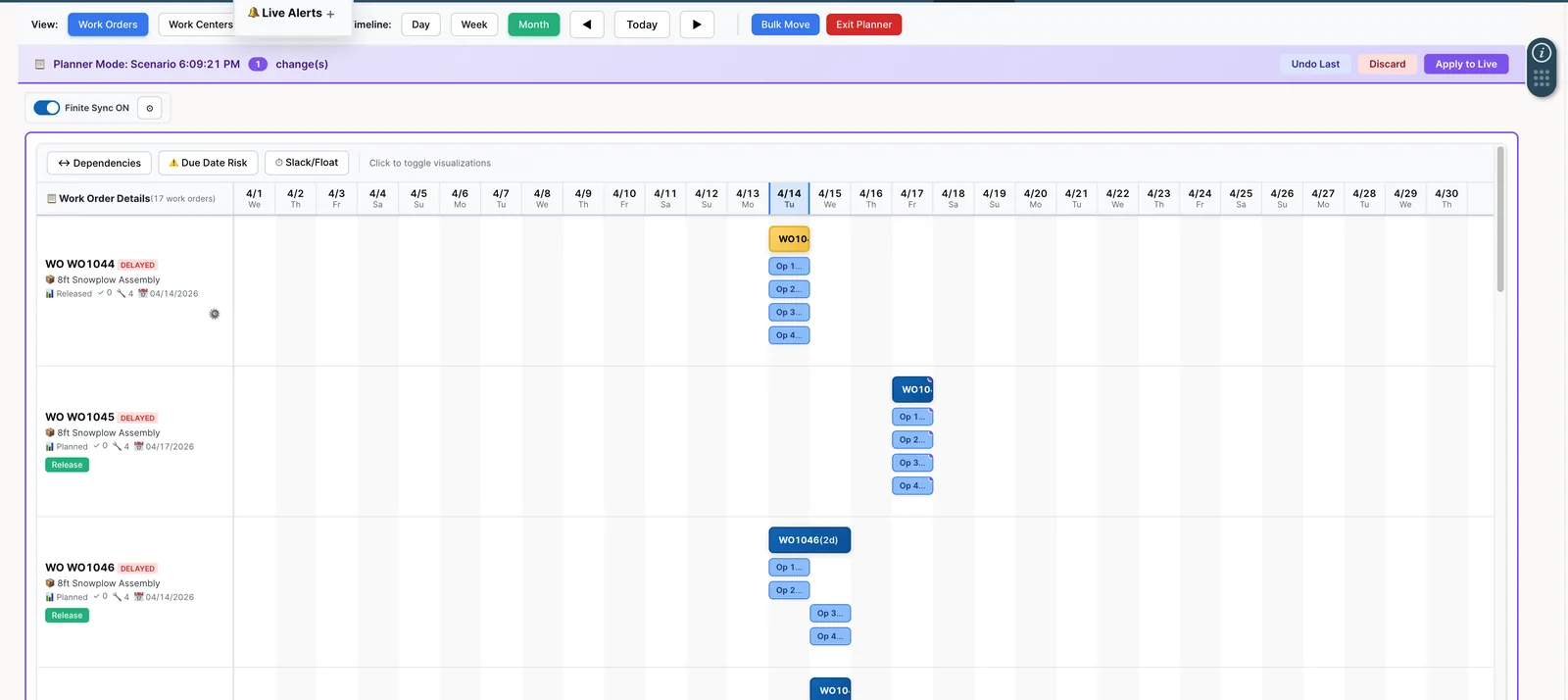1568x700 pixels.
Task: Advance timeline with the next arrow
Action: click(697, 25)
